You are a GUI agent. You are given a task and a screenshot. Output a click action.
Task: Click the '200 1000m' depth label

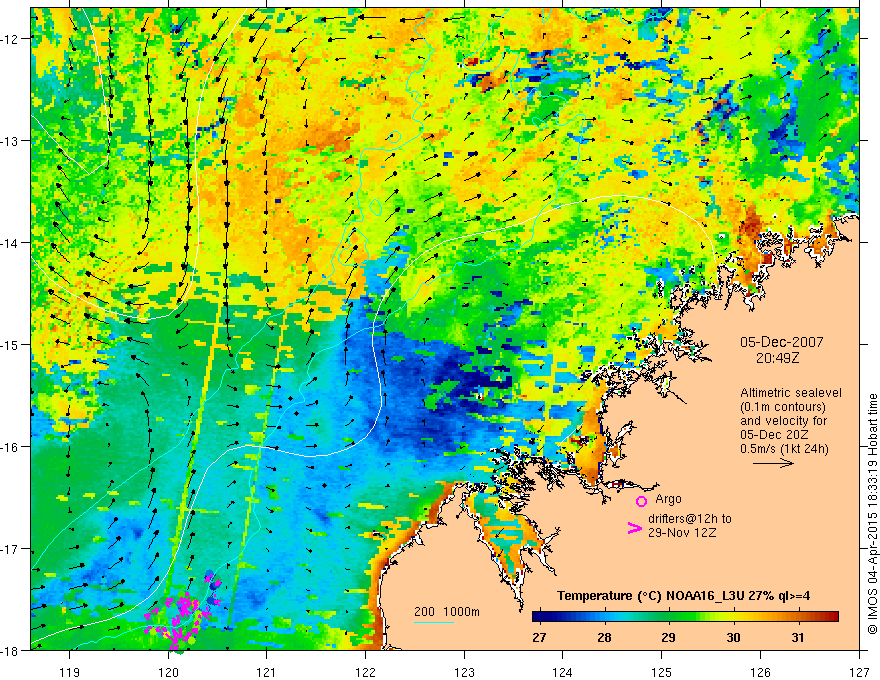447,612
